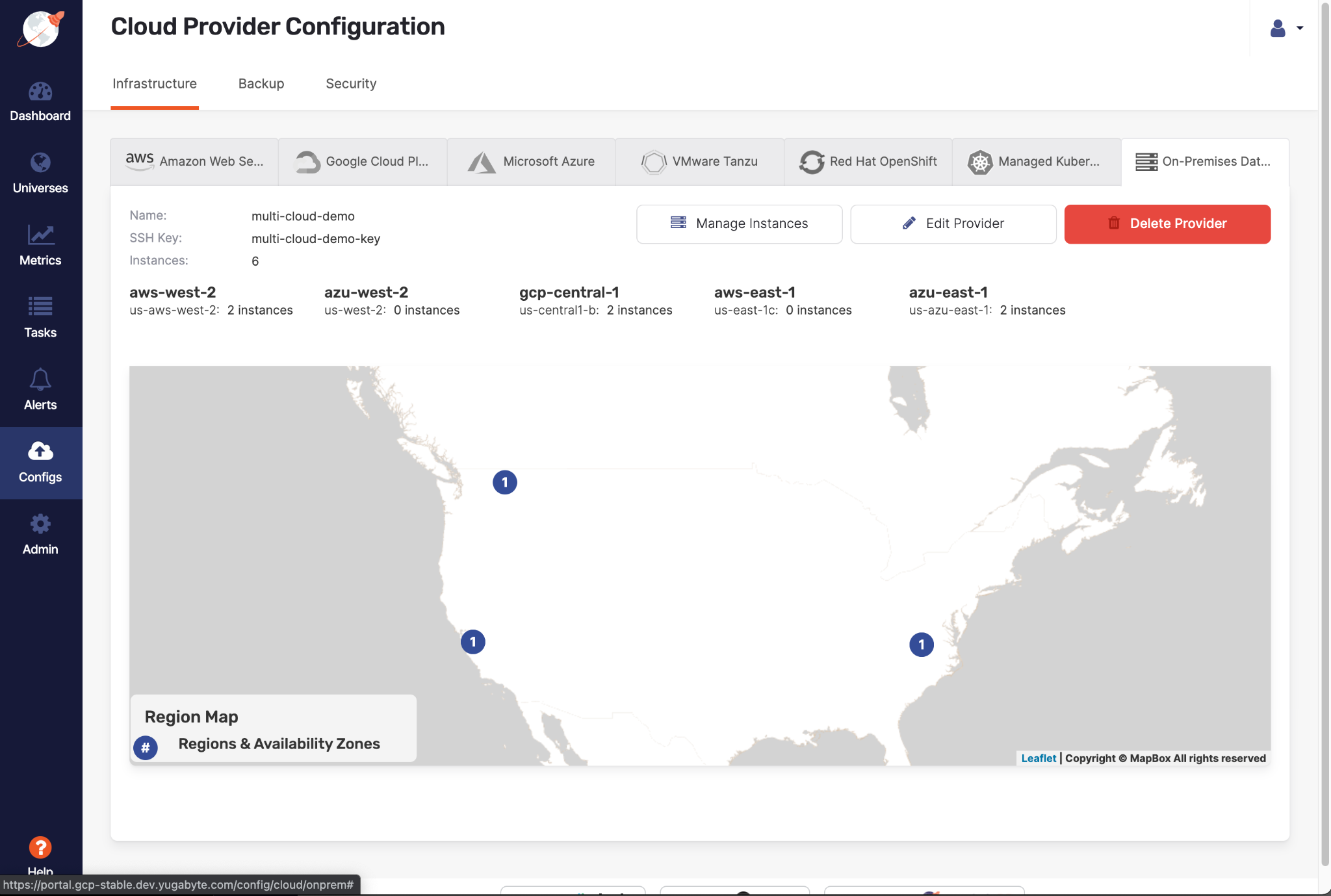Screen dimensions: 1331x896
Task: Click the aws-west-2 region heading
Action: pos(173,292)
